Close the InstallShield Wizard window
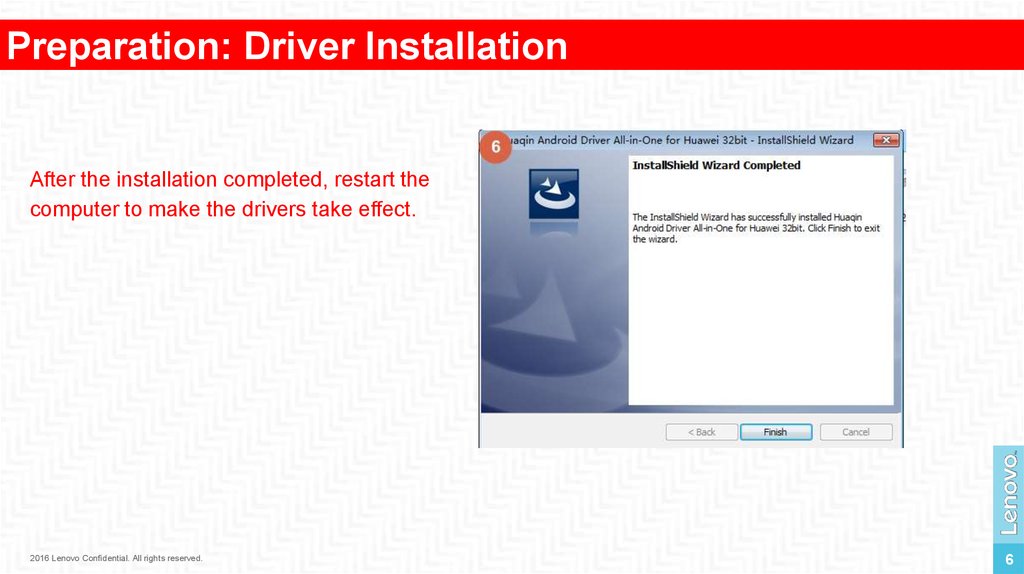Viewport: 1024px width, 574px height. pyautogui.click(x=886, y=140)
